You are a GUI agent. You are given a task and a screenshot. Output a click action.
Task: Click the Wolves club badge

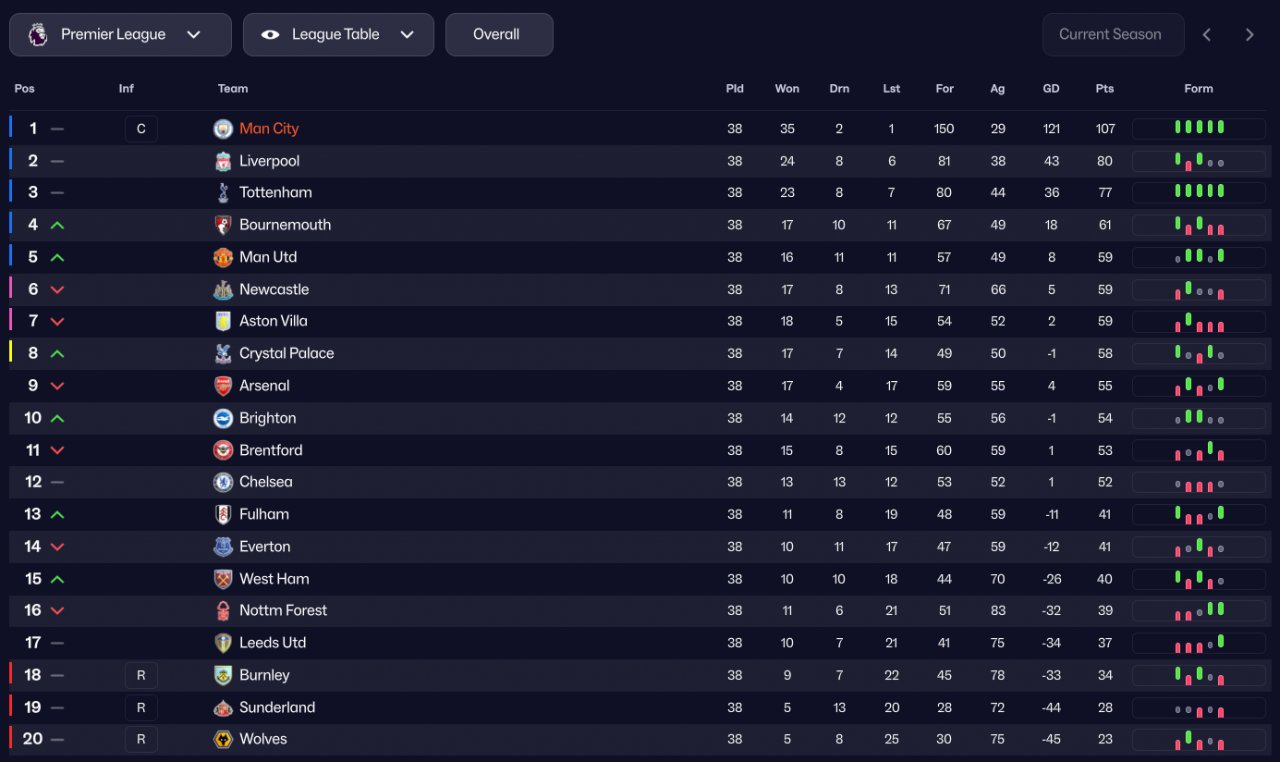pos(223,739)
